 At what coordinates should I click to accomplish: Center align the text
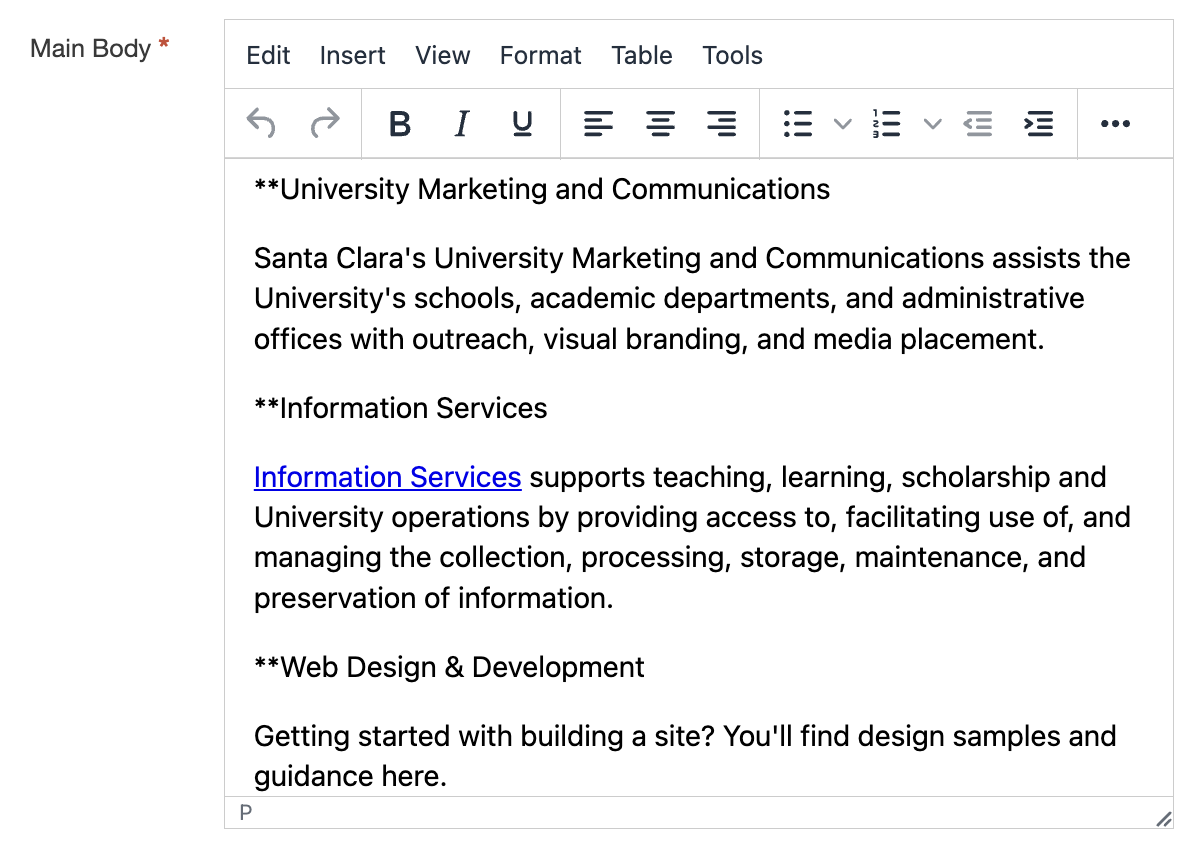click(660, 123)
